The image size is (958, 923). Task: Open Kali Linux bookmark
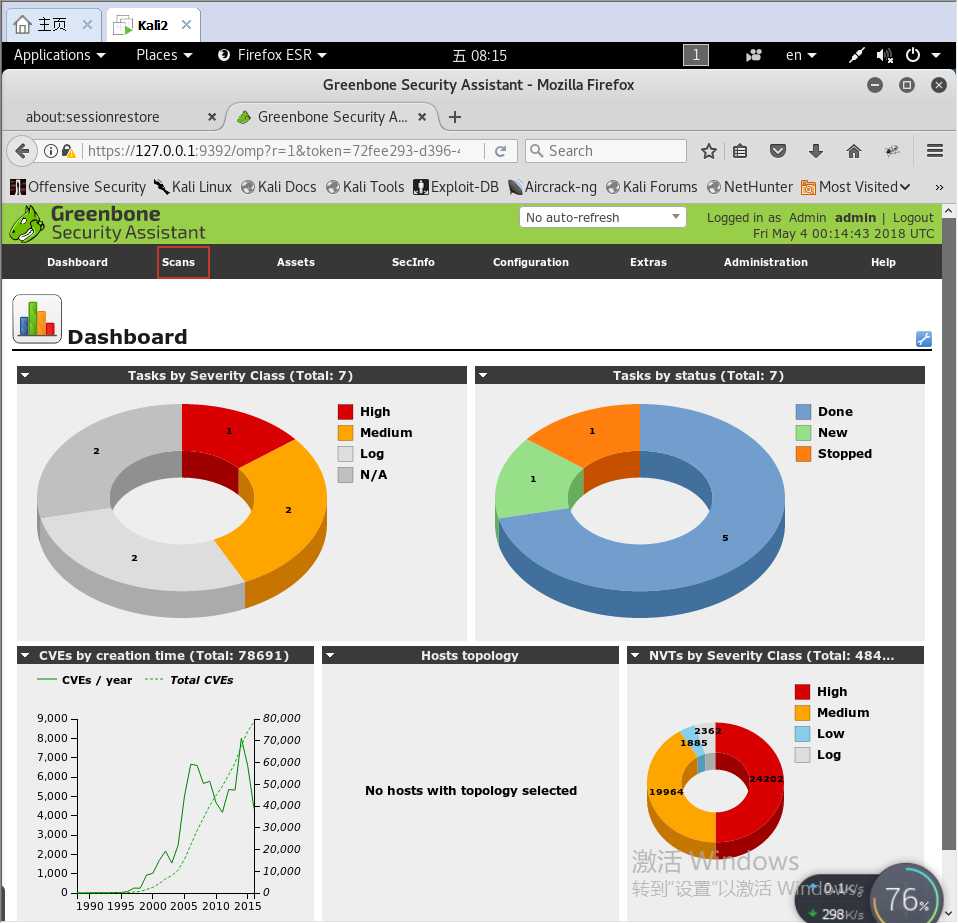coord(193,187)
